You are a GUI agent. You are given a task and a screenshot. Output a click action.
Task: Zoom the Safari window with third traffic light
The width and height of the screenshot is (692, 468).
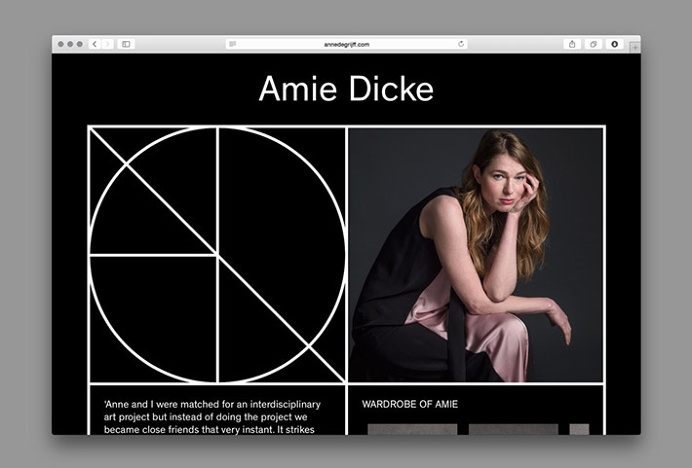coord(79,44)
